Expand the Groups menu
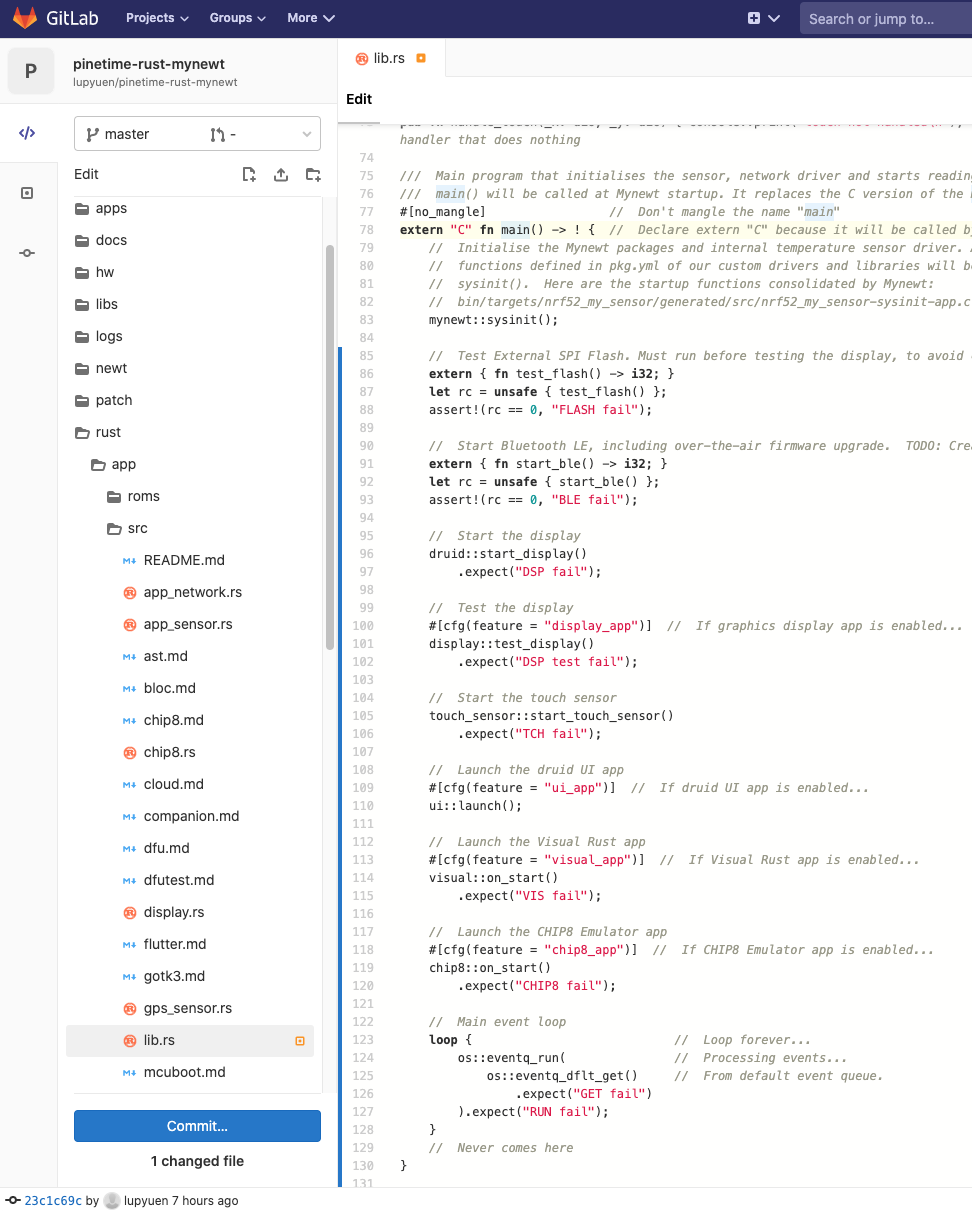Screen dimensions: 972x1211 click(237, 18)
